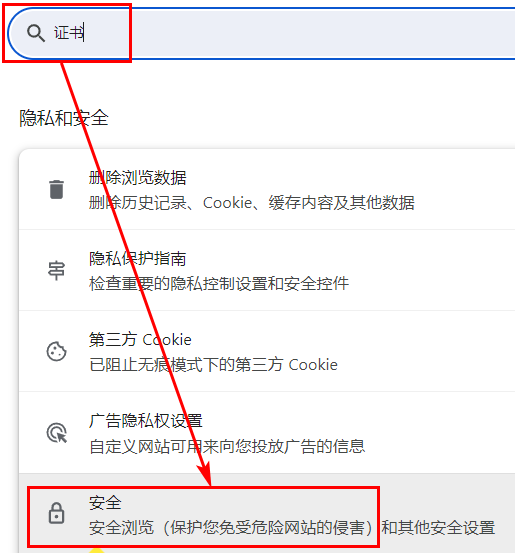Viewport: 515px width, 553px height.
Task: Open 广告隐私权设置 entry
Action: [x=267, y=432]
